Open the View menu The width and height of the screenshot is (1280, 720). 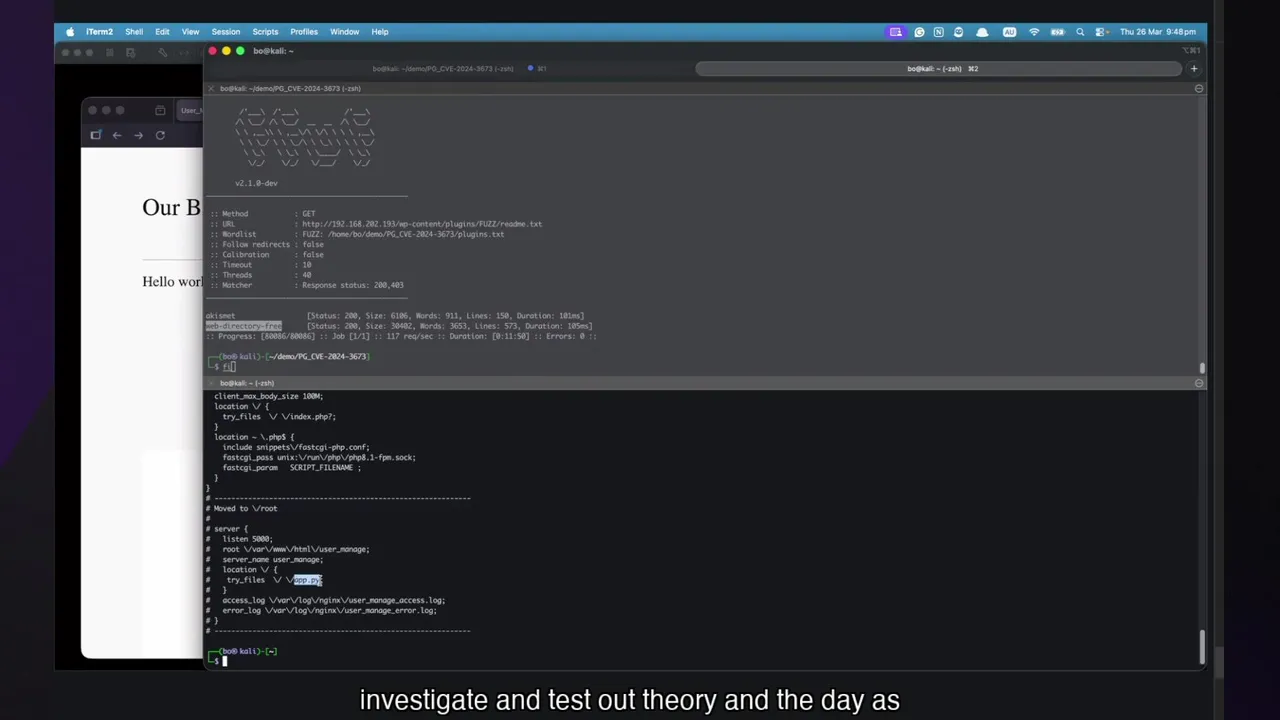tap(190, 32)
